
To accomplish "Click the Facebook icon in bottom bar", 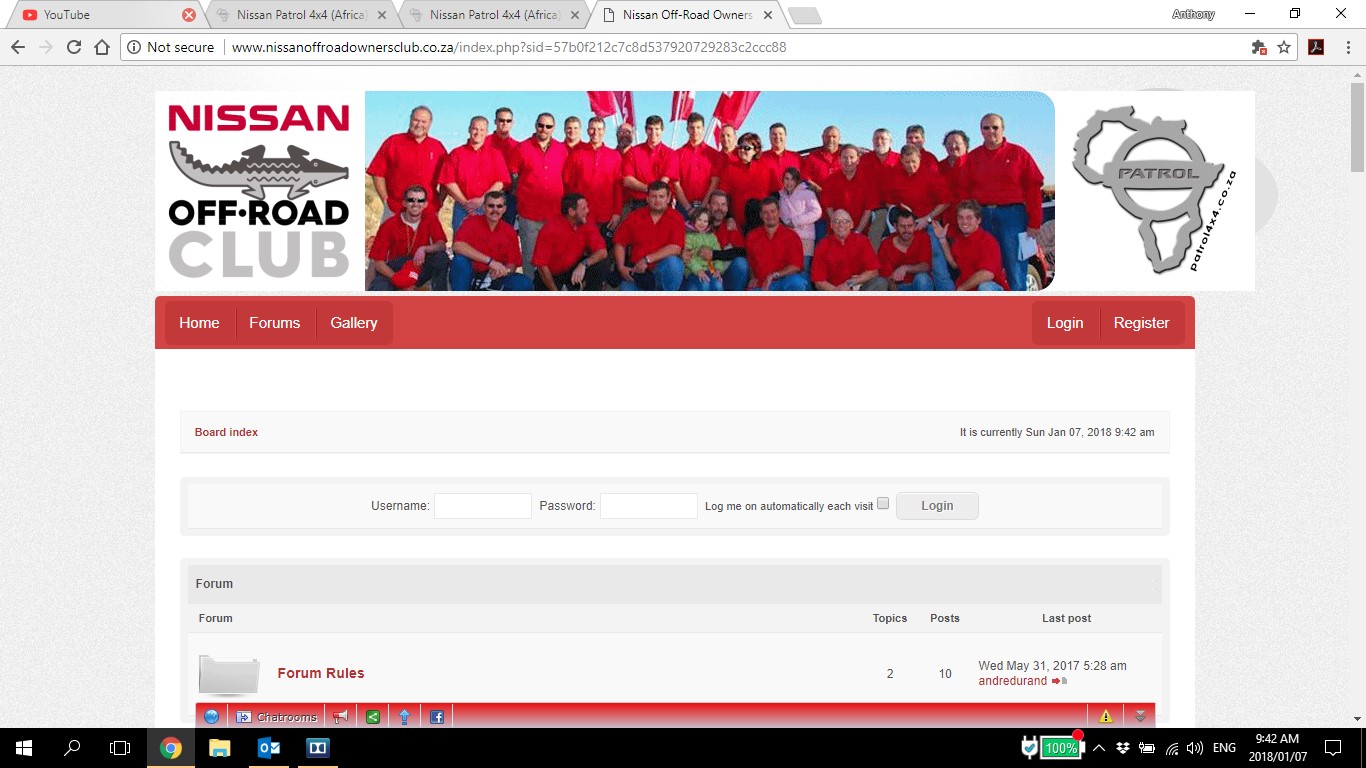I will [437, 716].
